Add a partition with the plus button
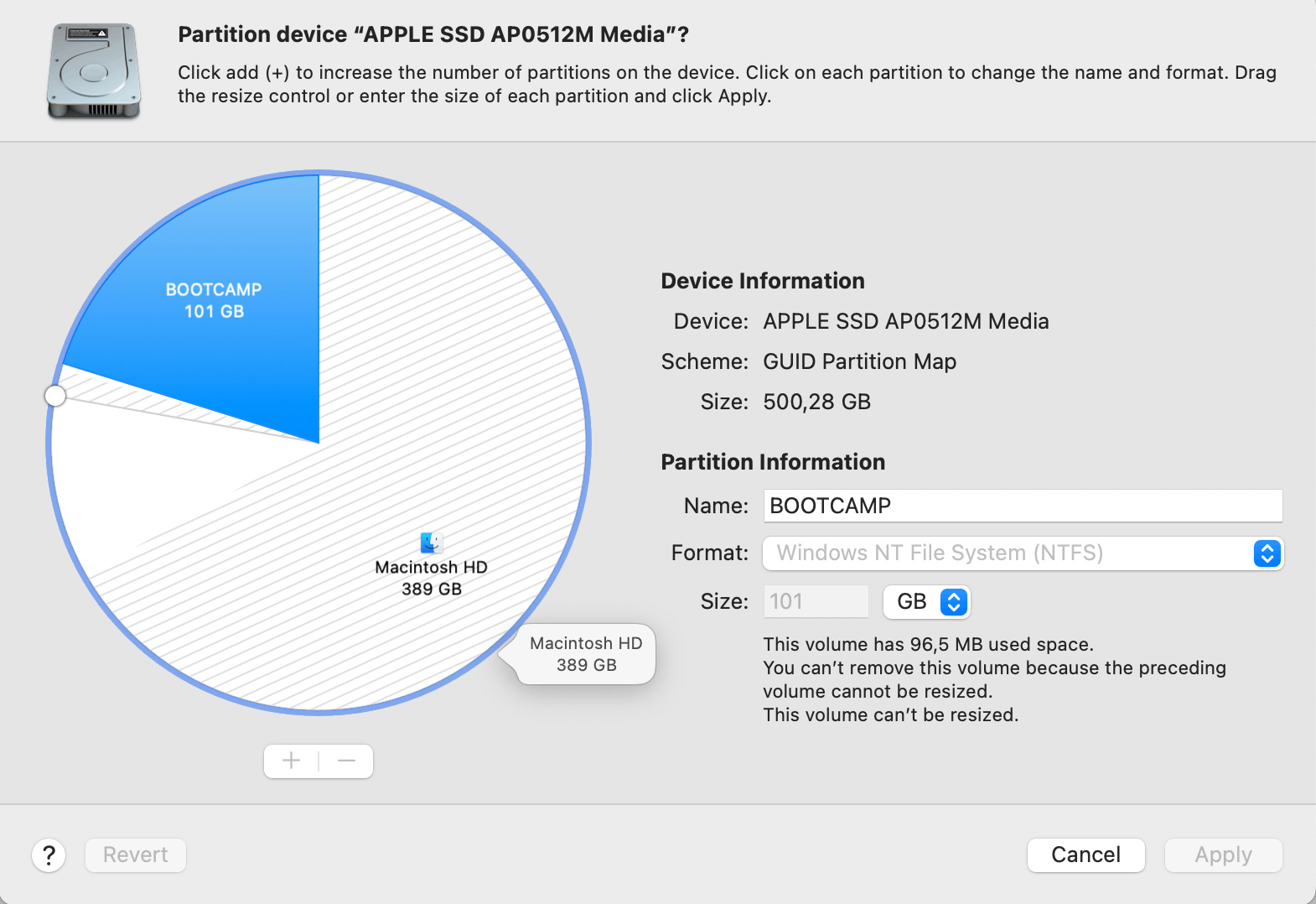This screenshot has width=1316, height=904. (291, 761)
